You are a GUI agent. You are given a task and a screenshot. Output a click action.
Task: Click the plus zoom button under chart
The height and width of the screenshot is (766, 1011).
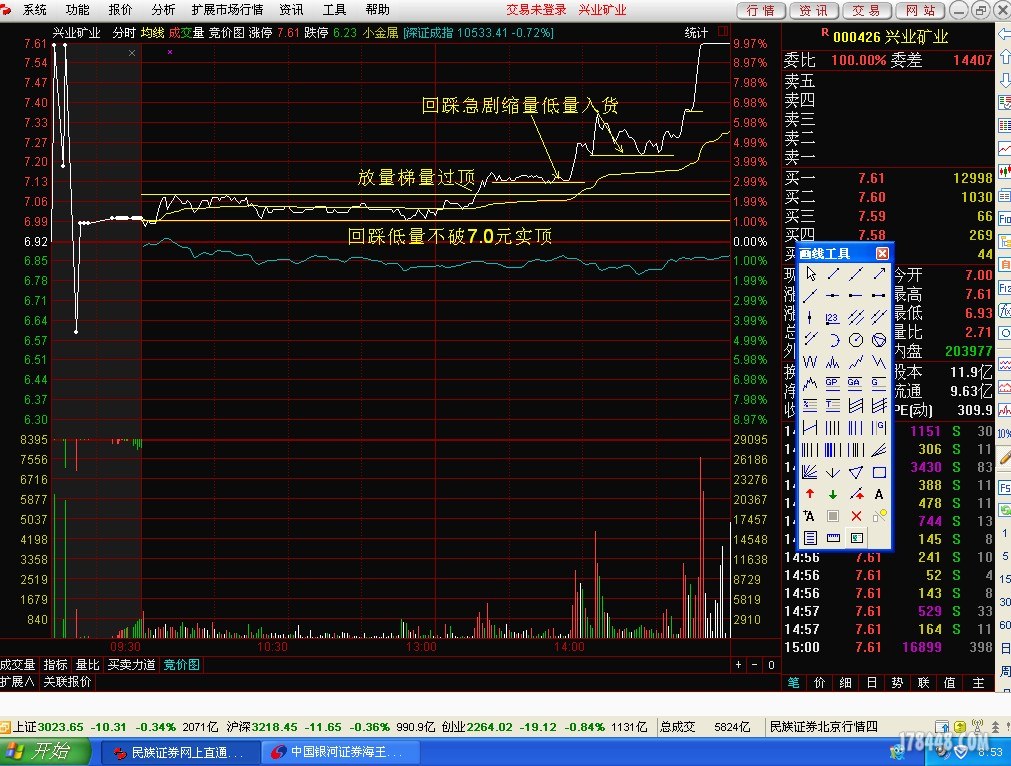click(739, 665)
